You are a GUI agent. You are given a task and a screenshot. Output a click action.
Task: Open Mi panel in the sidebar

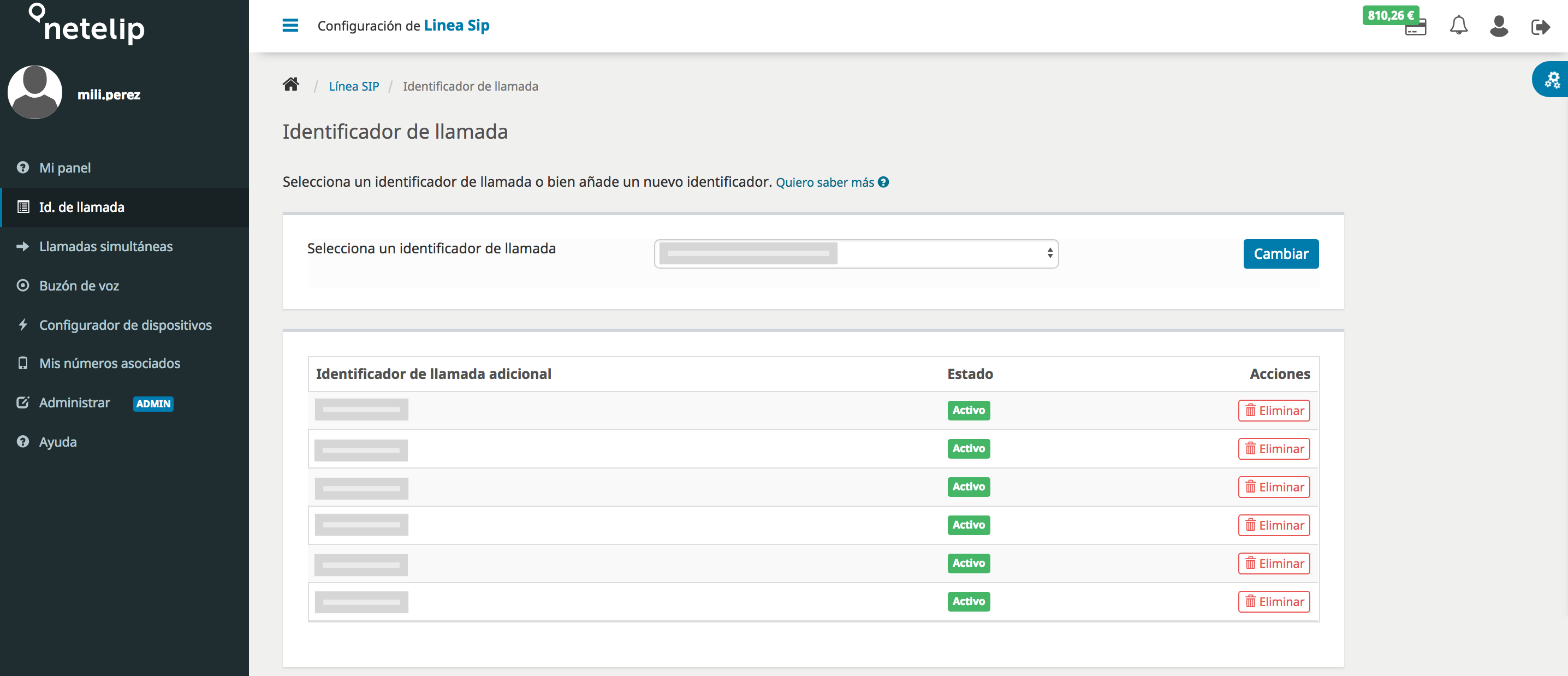[x=64, y=168]
